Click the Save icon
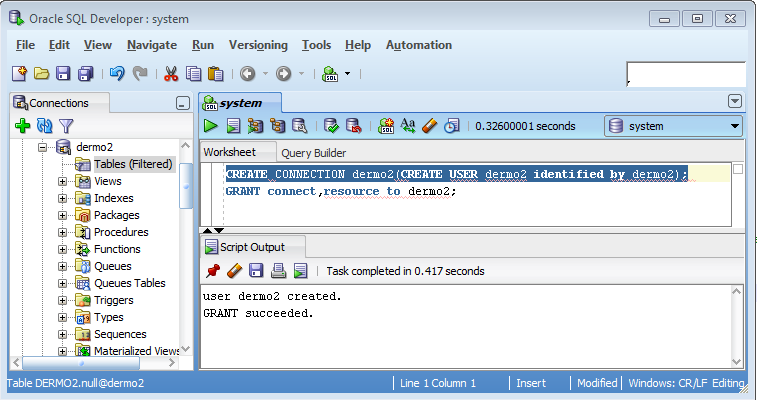Screen dimensions: 757x400 (x=63, y=74)
